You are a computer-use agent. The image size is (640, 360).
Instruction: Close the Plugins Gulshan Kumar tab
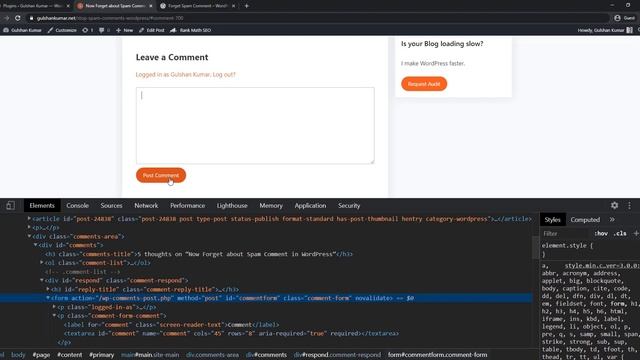[x=68, y=6]
